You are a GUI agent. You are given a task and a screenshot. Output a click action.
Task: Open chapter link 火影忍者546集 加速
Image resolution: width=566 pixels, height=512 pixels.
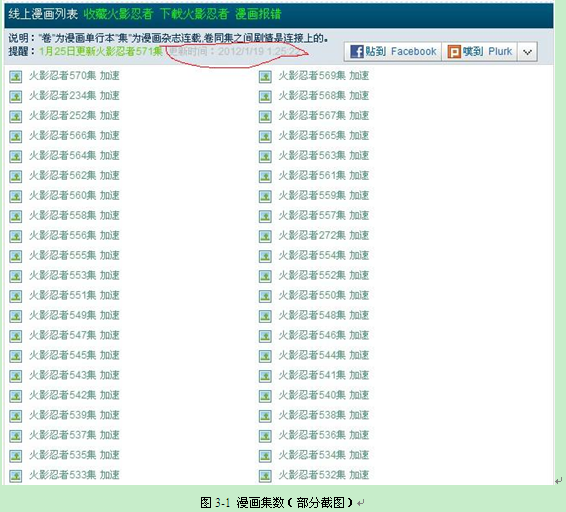tap(324, 335)
